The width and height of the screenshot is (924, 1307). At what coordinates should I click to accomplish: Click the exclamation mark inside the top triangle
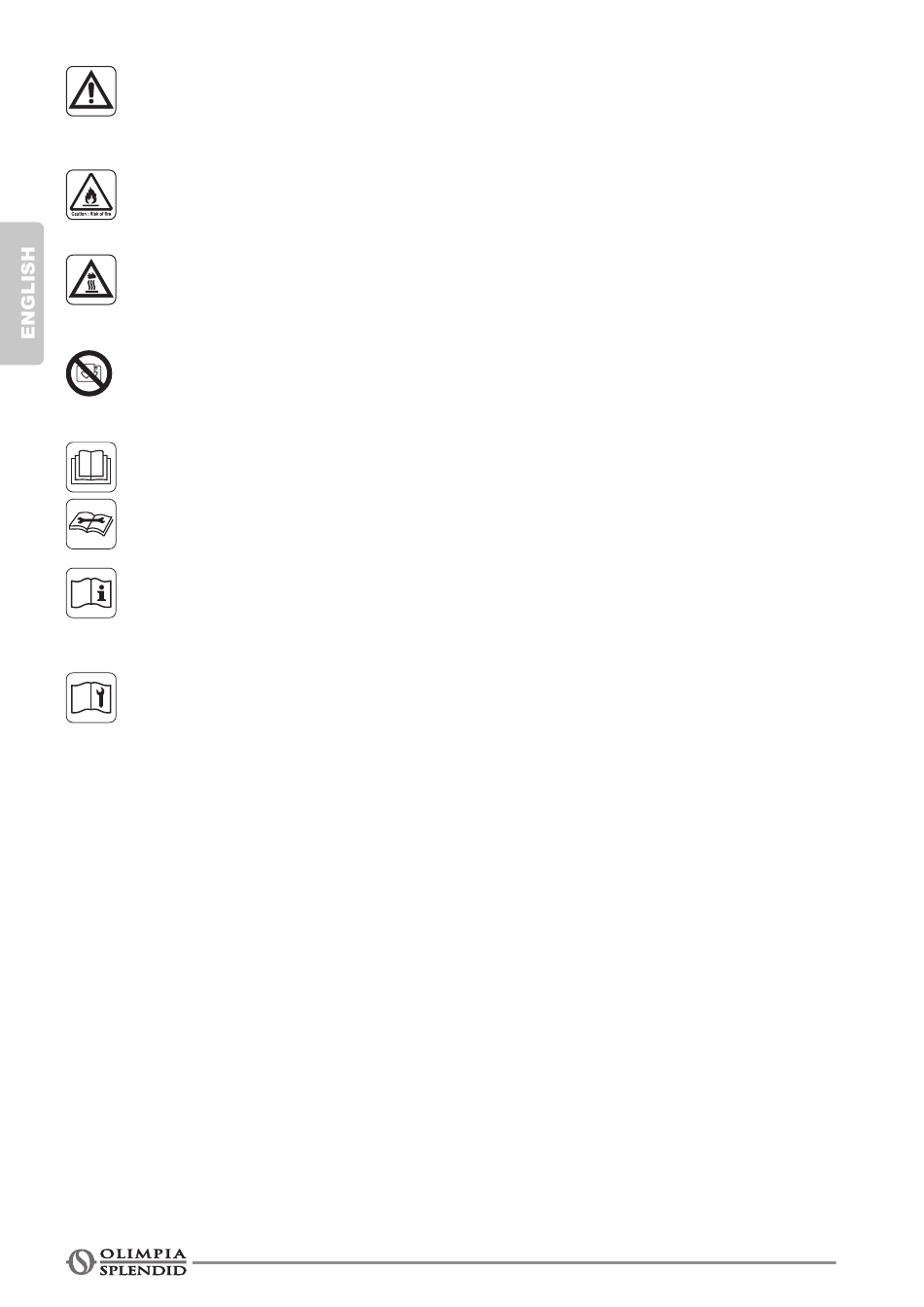pos(91,93)
